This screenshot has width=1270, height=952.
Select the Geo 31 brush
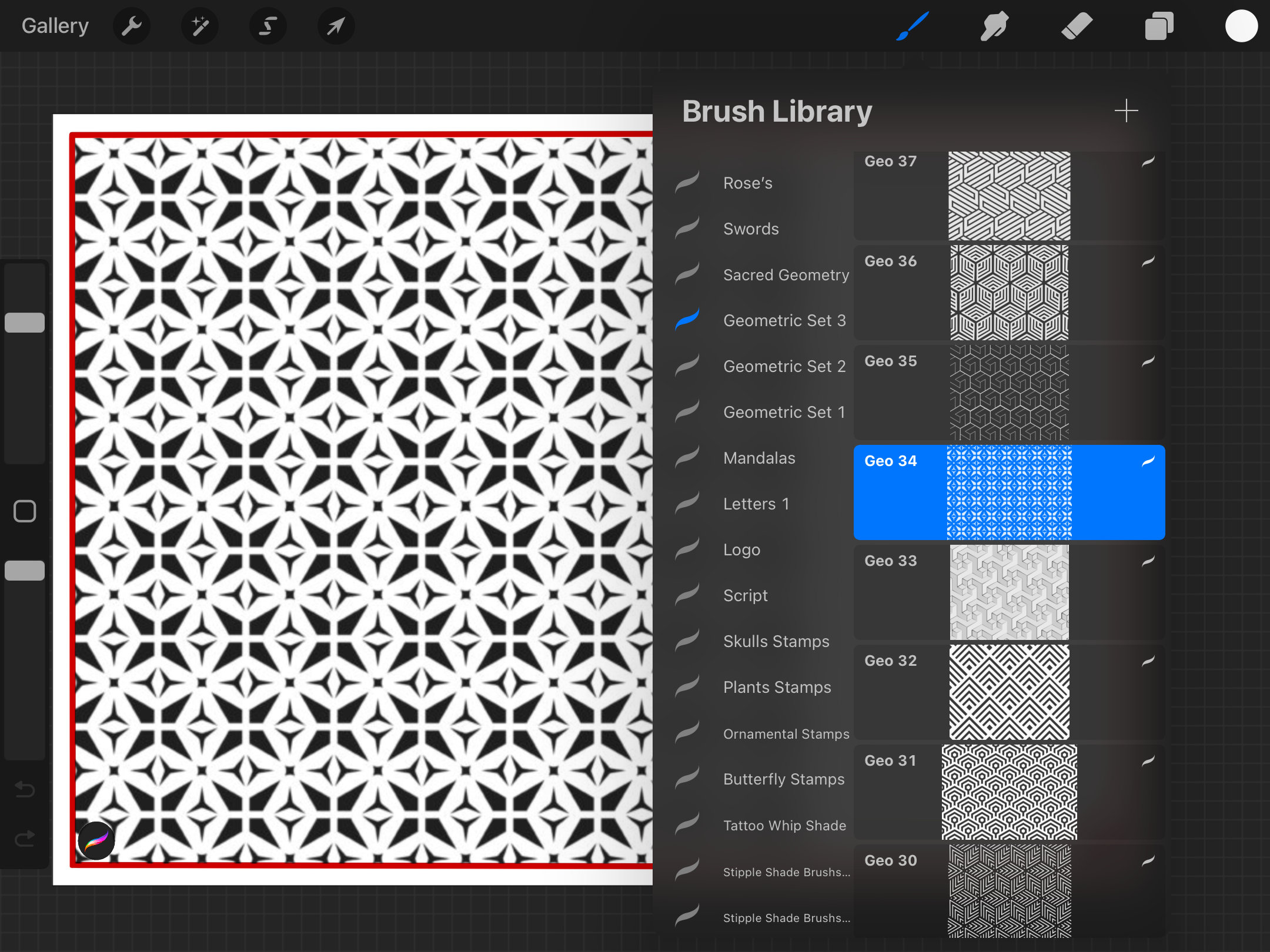(x=1009, y=792)
